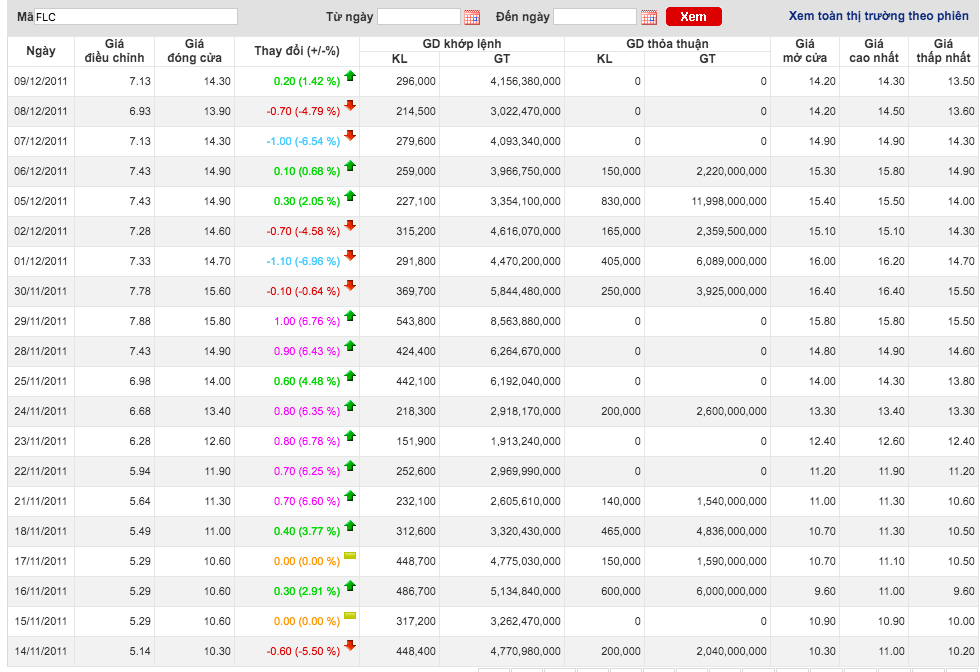Click the 'Giá thấp nhất' column header
Viewport: 980px width, 672px height.
point(943,51)
